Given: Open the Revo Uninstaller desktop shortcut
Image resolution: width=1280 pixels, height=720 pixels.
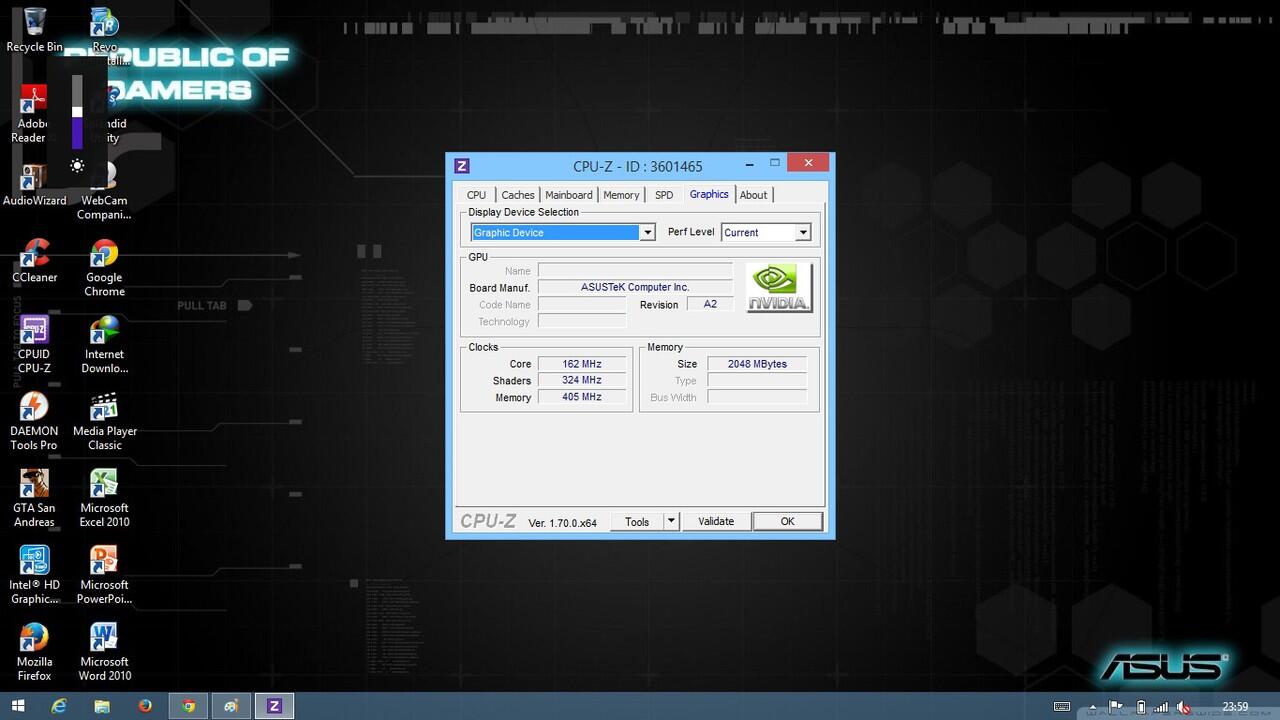Looking at the screenshot, I should (104, 29).
